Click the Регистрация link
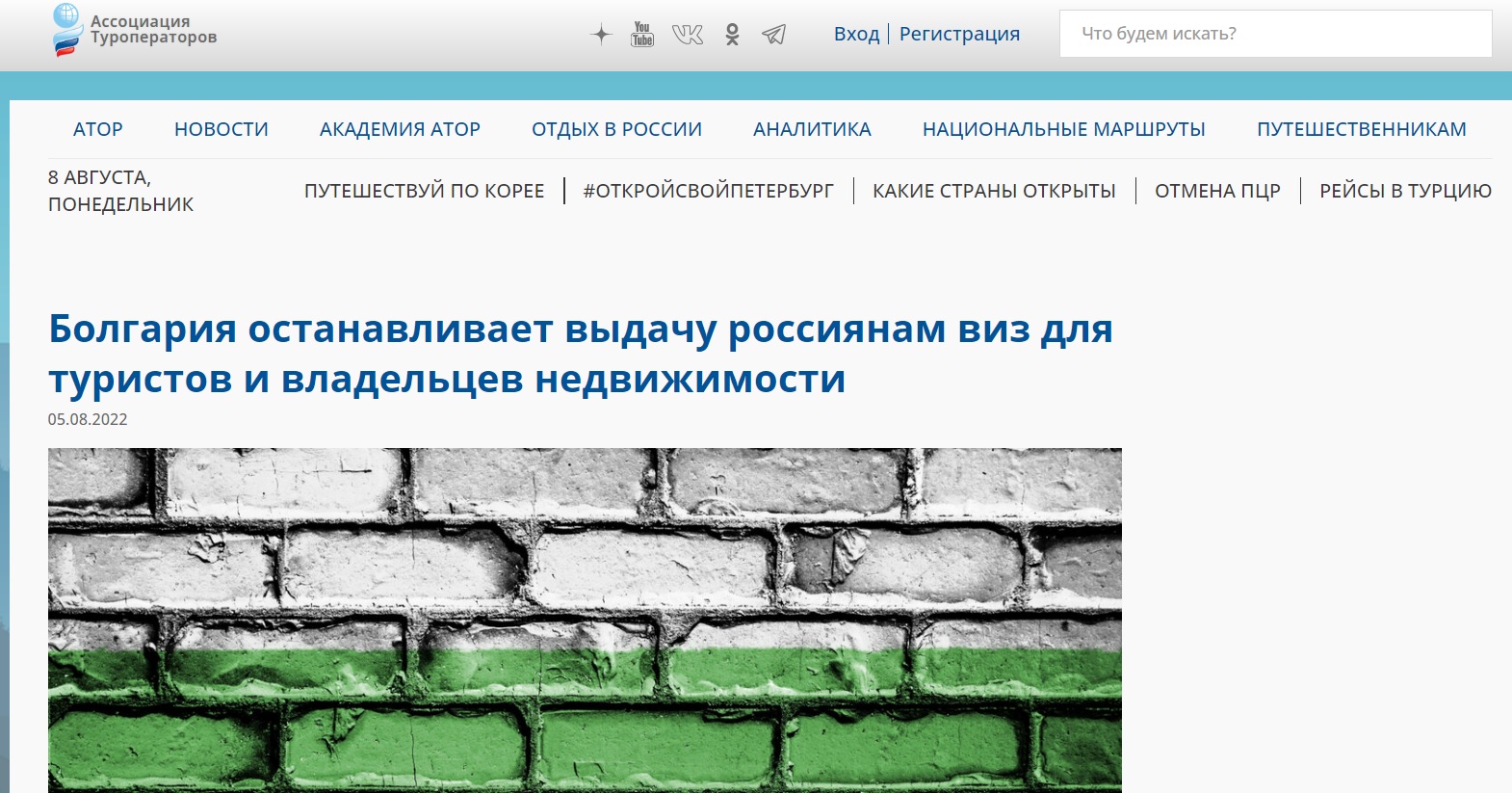 (x=959, y=34)
